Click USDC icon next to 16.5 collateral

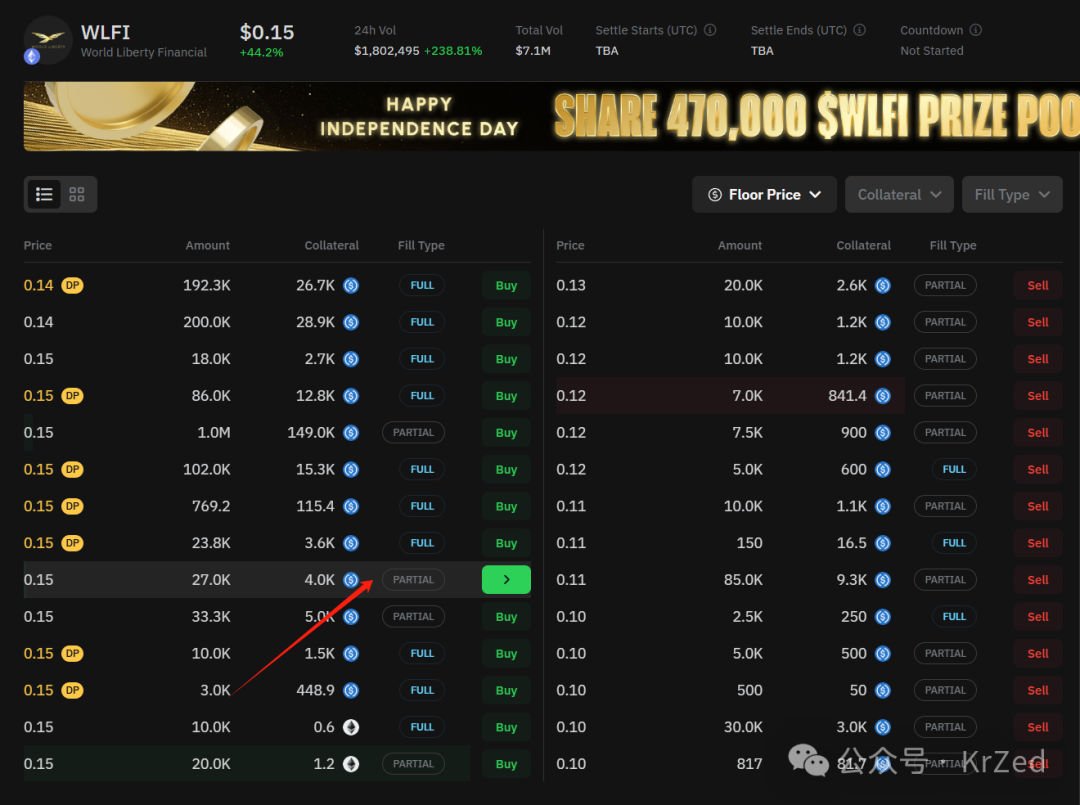[x=883, y=543]
